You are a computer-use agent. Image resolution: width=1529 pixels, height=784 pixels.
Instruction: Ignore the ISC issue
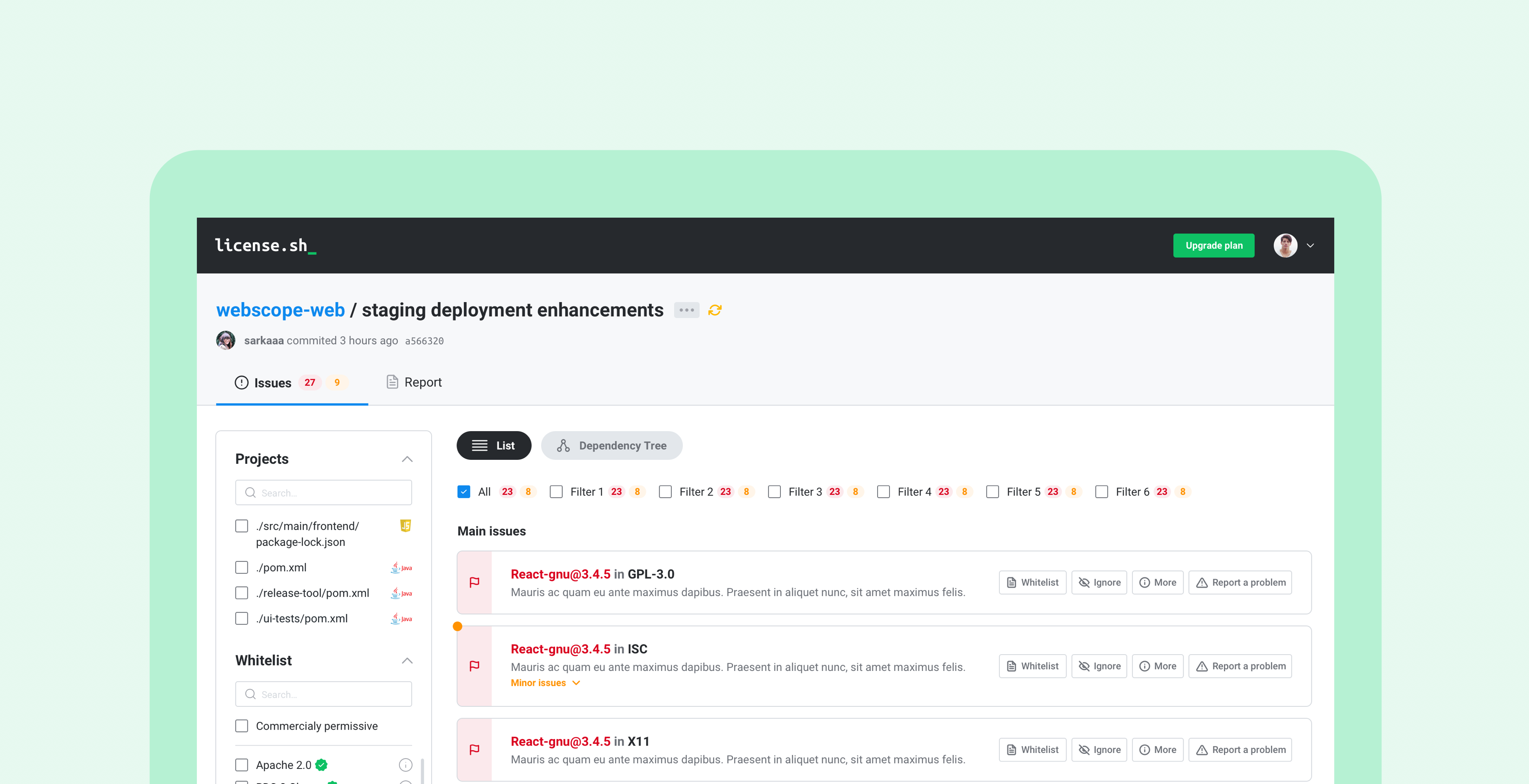[1099, 666]
